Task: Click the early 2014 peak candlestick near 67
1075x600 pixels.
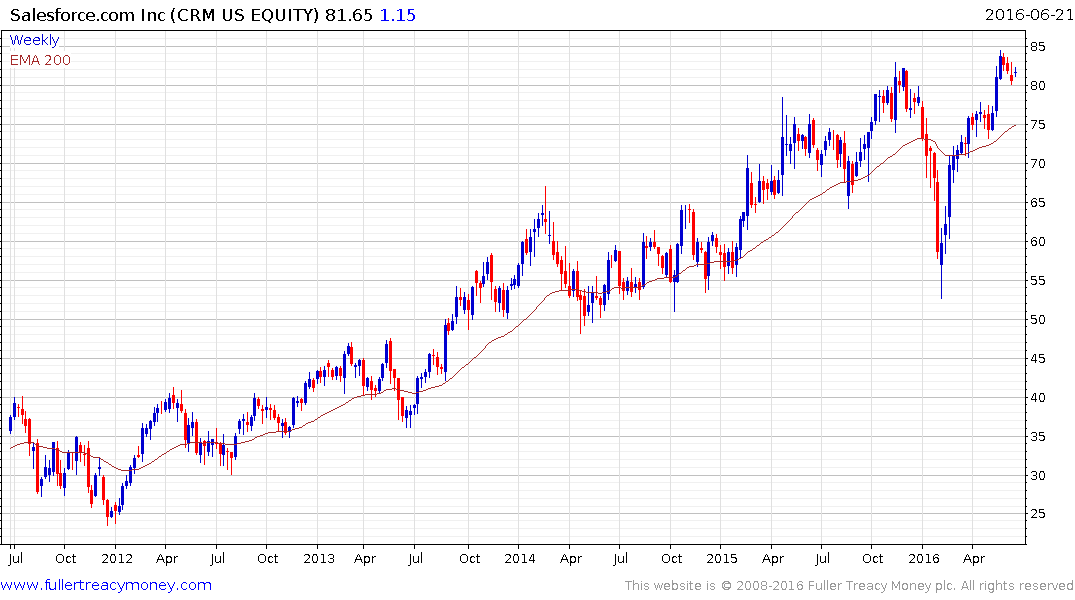Action: tap(546, 206)
